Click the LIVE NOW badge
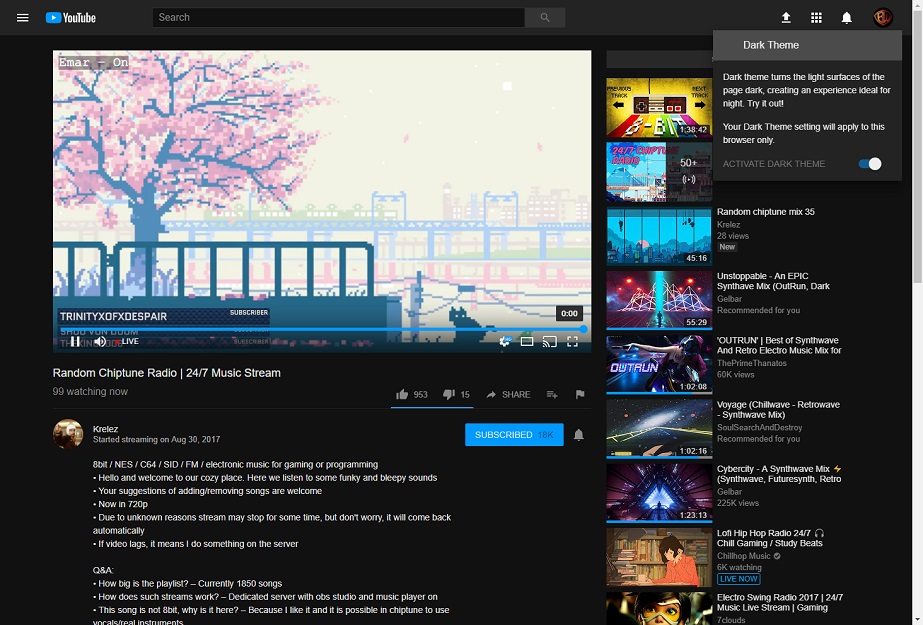The image size is (923, 625). coord(738,579)
